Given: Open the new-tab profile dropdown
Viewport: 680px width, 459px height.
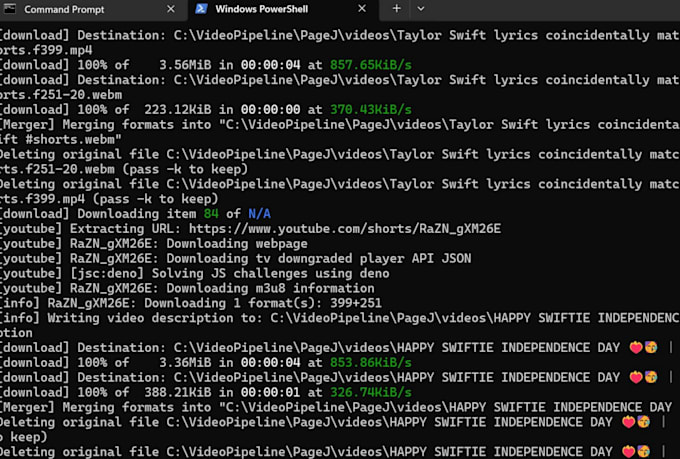Looking at the screenshot, I should click(421, 8).
